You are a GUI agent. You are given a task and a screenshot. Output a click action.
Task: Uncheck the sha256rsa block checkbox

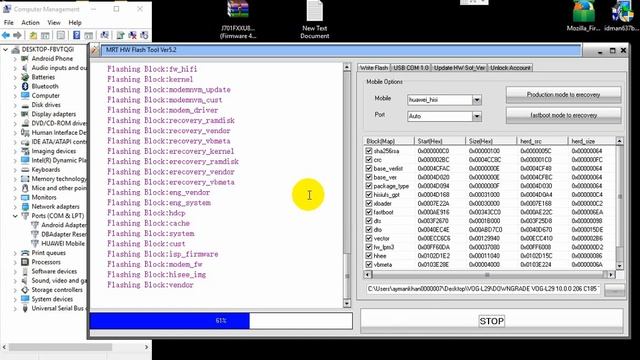pos(369,151)
